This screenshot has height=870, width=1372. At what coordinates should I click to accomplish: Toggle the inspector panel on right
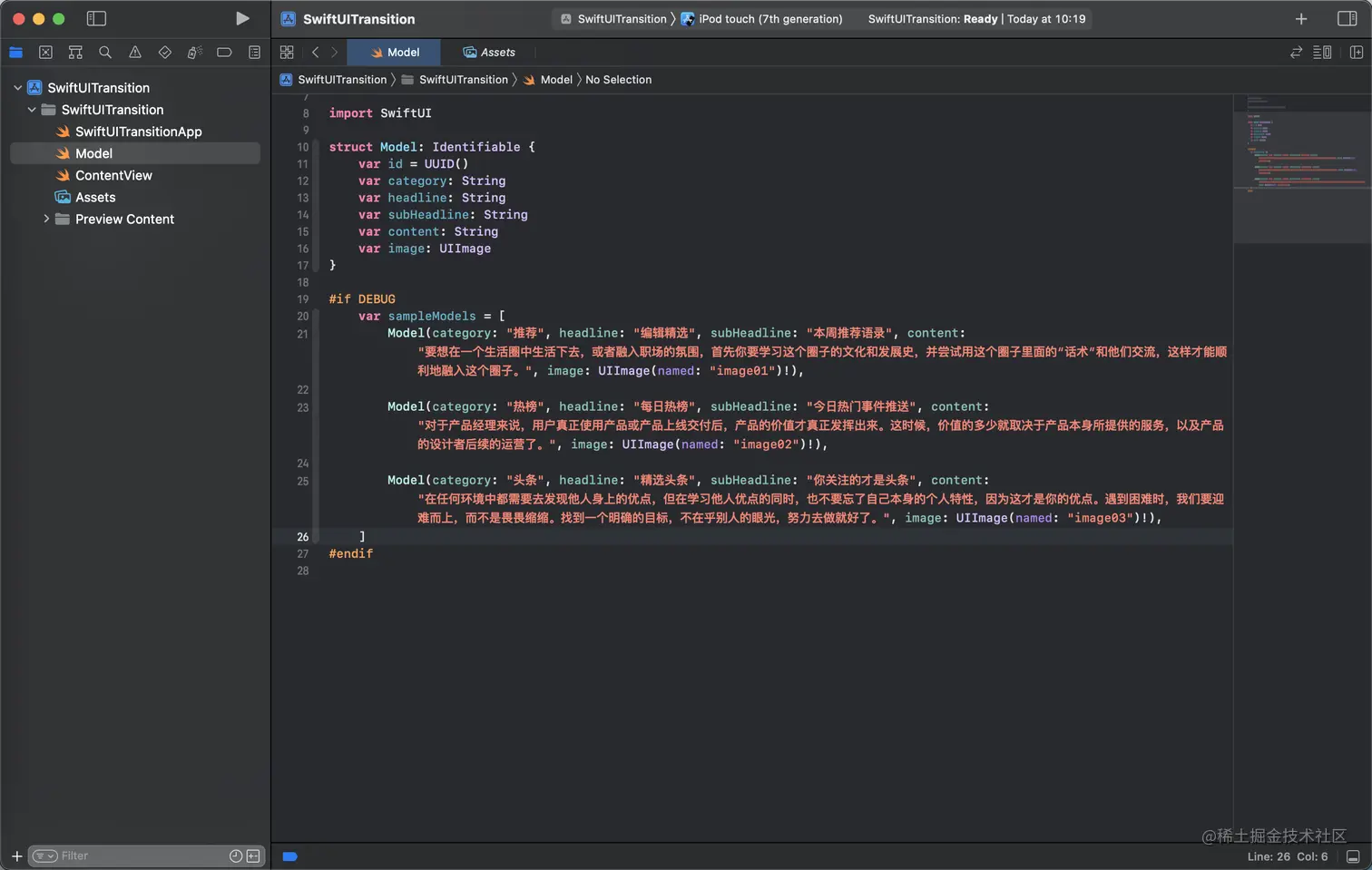tap(1347, 19)
